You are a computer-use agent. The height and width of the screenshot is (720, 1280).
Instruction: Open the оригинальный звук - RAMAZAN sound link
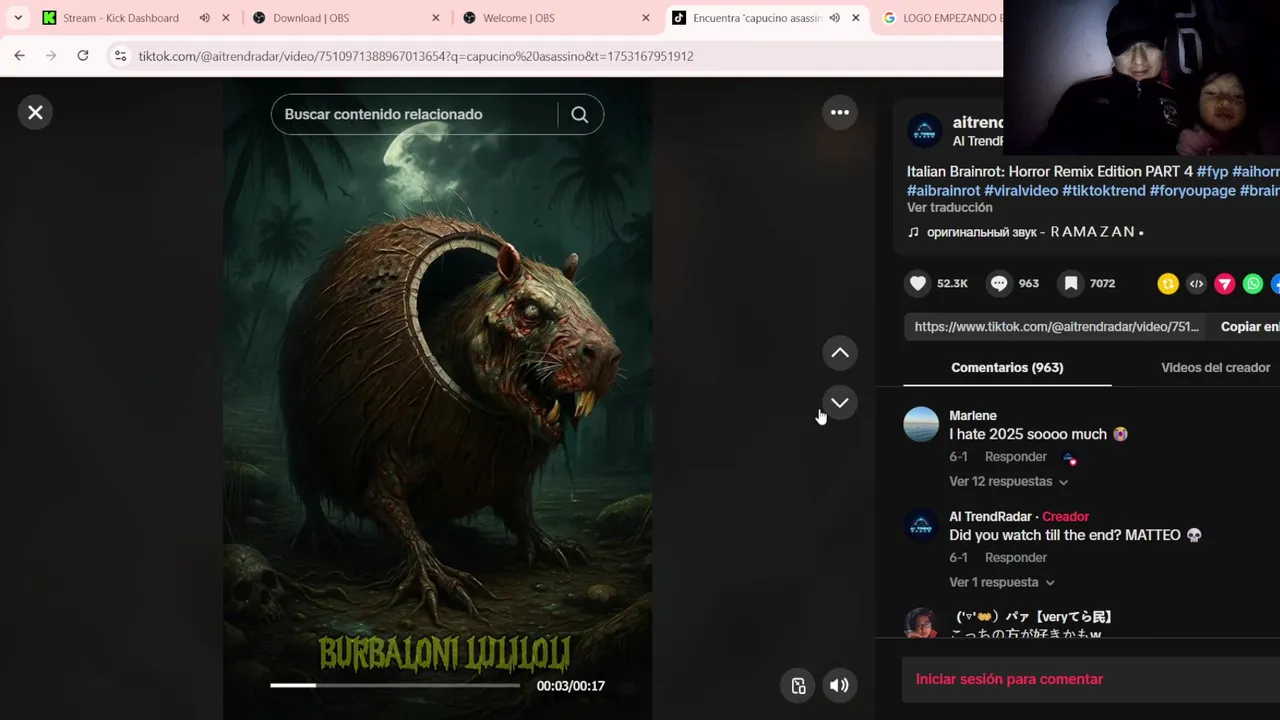(x=1035, y=232)
